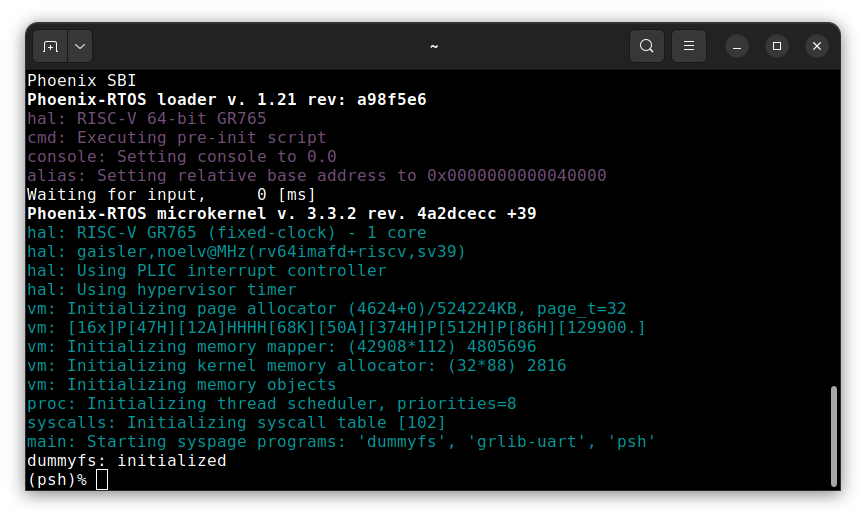Close the terminal window
The height and width of the screenshot is (519, 866).
[817, 46]
